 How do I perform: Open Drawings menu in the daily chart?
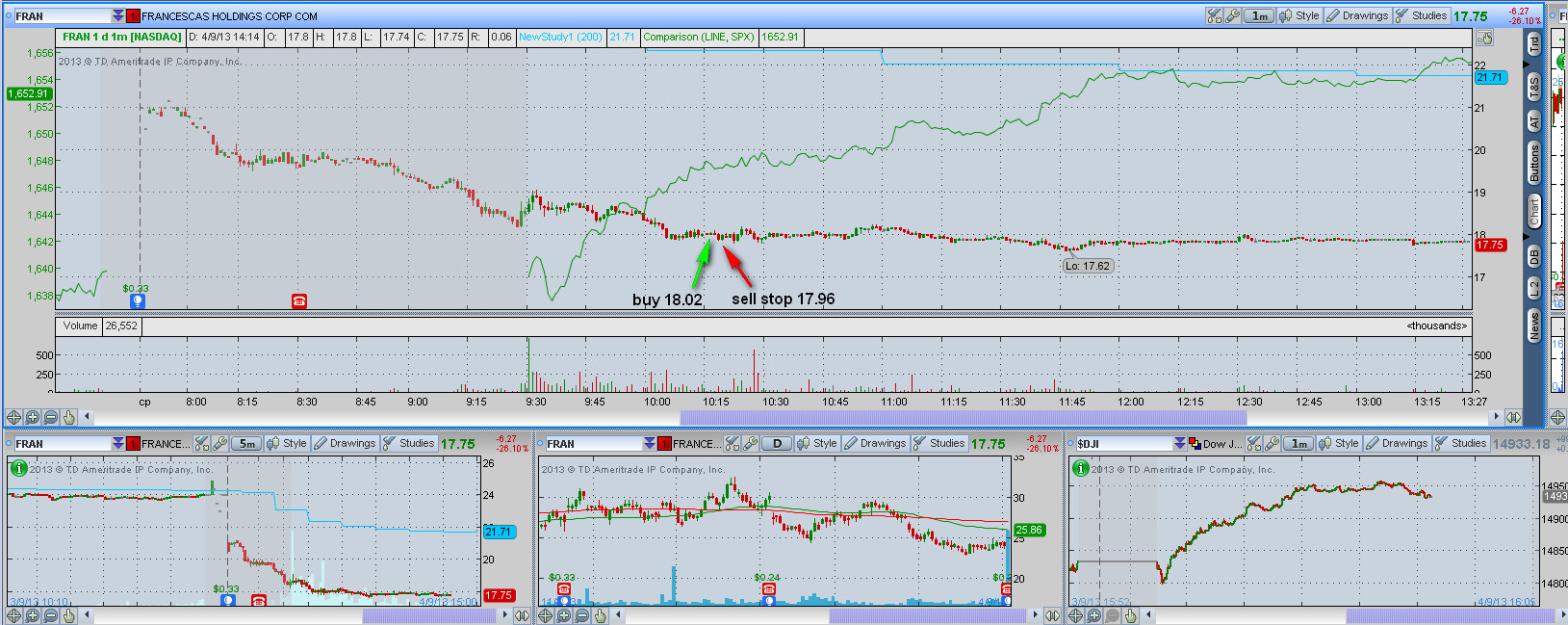click(x=875, y=443)
